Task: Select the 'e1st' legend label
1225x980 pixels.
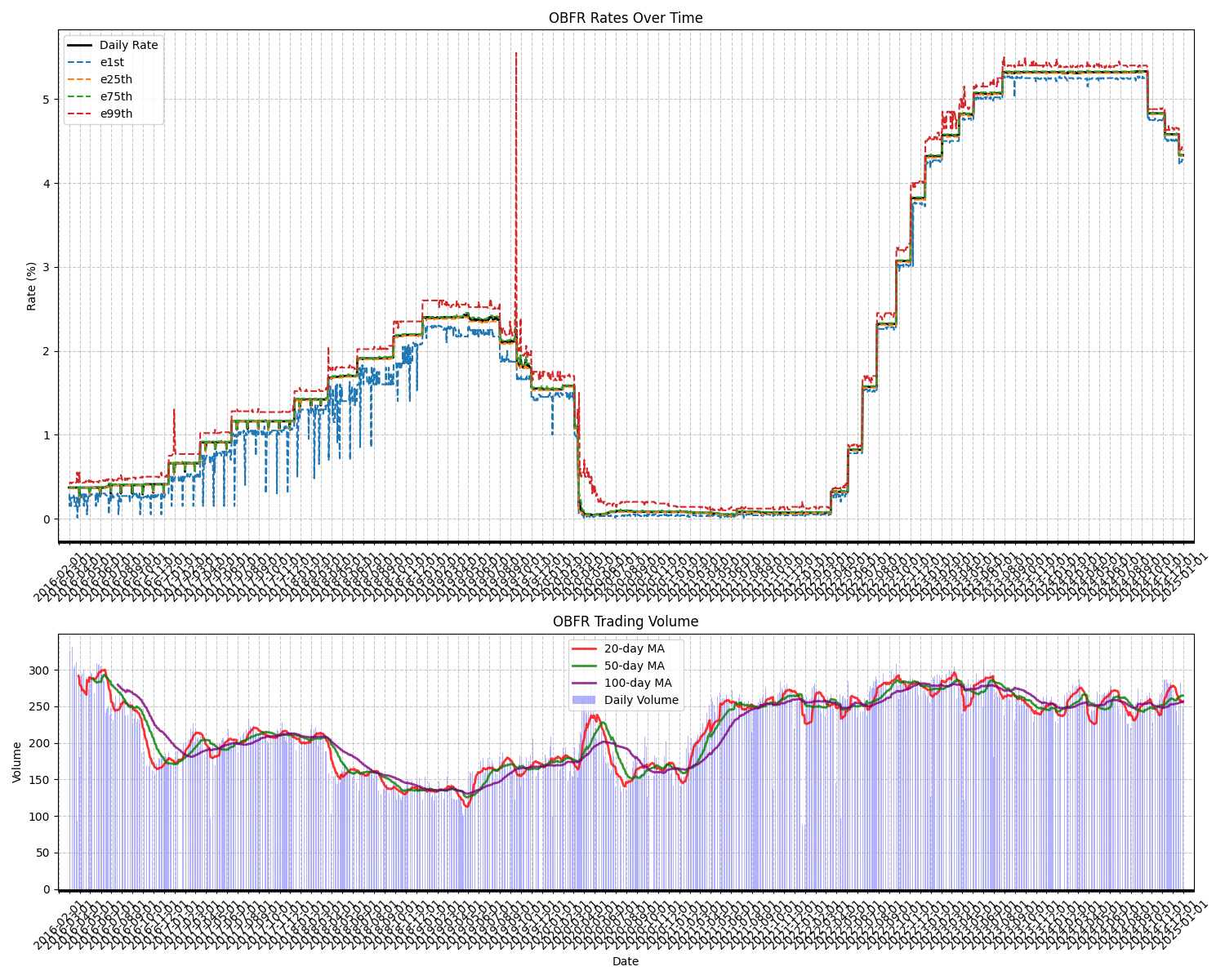Action: pyautogui.click(x=112, y=63)
